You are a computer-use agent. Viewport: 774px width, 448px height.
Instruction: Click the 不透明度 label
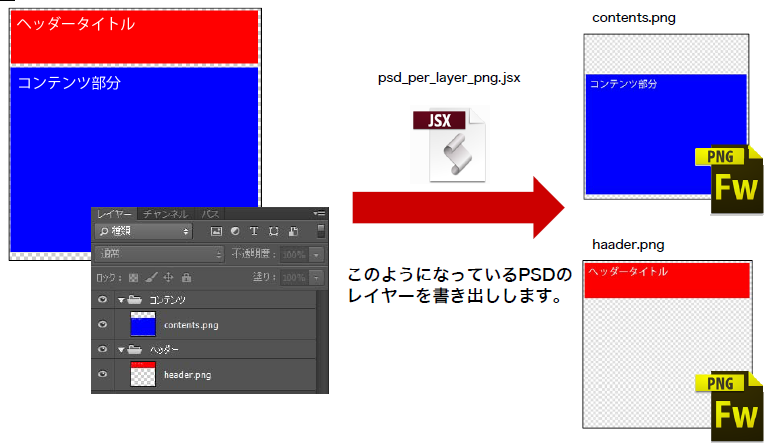[253, 254]
